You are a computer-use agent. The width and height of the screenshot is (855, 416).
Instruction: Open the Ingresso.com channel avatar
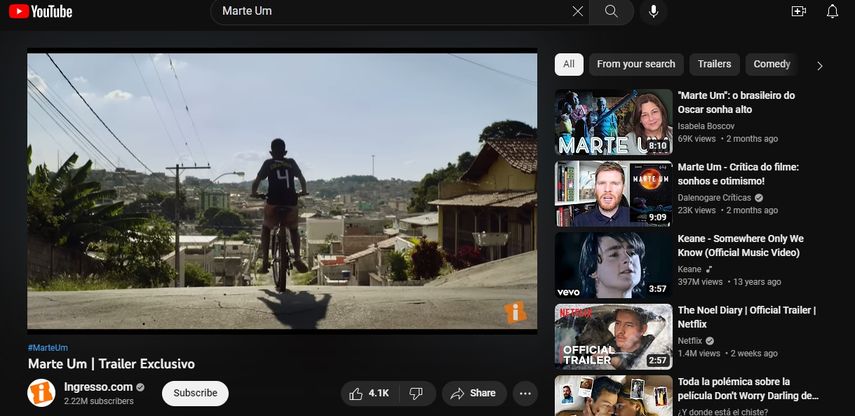[x=41, y=393]
